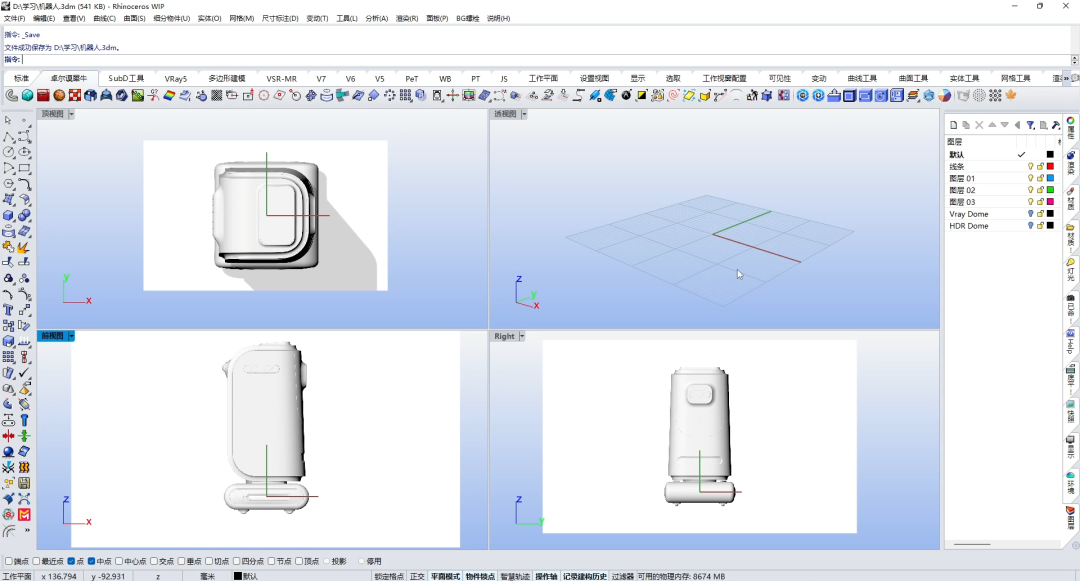Click the red circle curve icon

(x=264, y=96)
